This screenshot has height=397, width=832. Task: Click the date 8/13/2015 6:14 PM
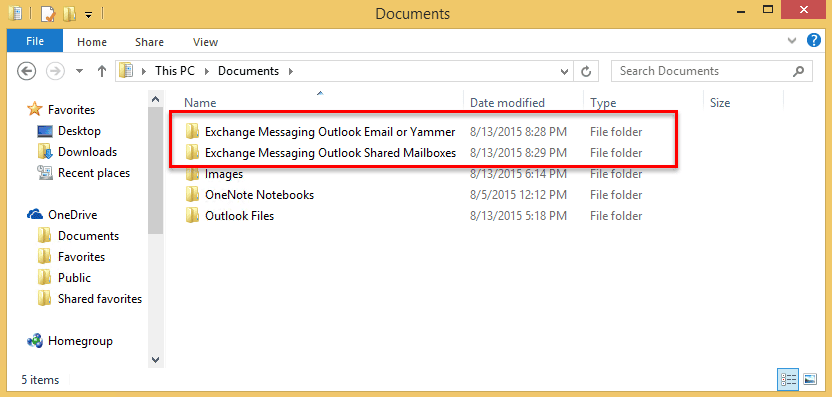pos(519,174)
